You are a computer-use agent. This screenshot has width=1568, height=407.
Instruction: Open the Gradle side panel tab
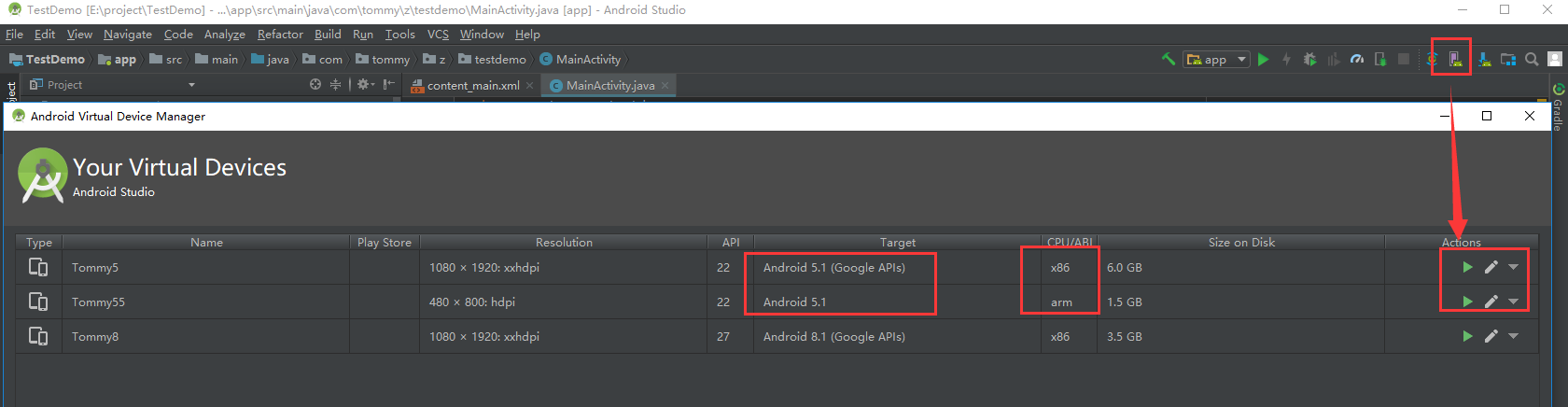tap(1558, 106)
